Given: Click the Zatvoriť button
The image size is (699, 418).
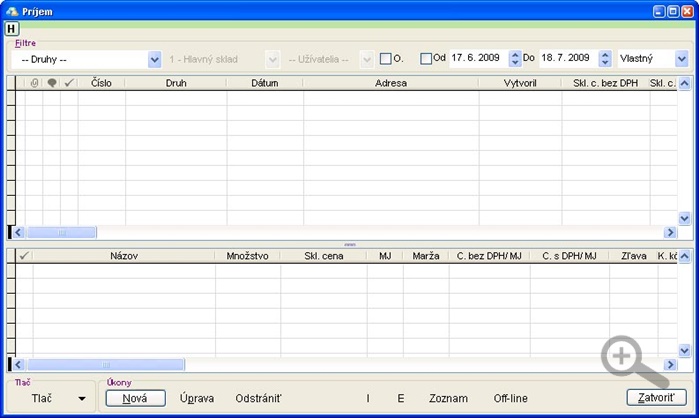Looking at the screenshot, I should click(656, 398).
